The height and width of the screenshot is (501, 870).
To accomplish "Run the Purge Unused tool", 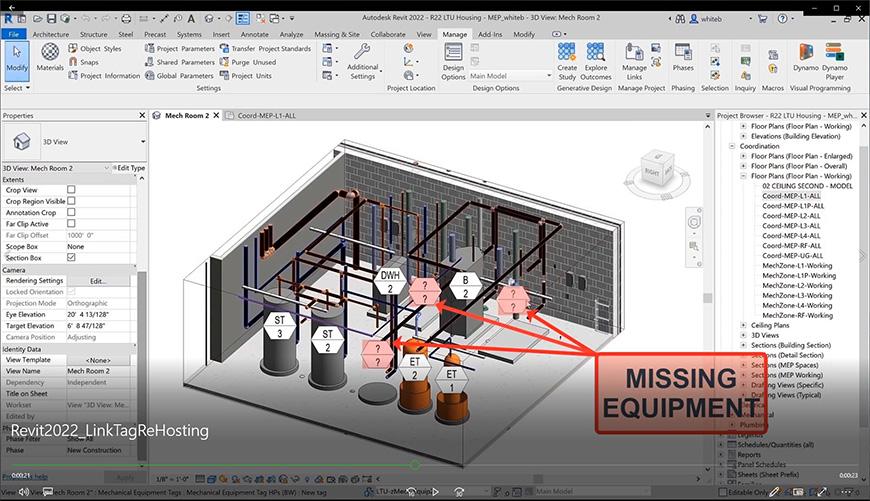I will coord(247,62).
